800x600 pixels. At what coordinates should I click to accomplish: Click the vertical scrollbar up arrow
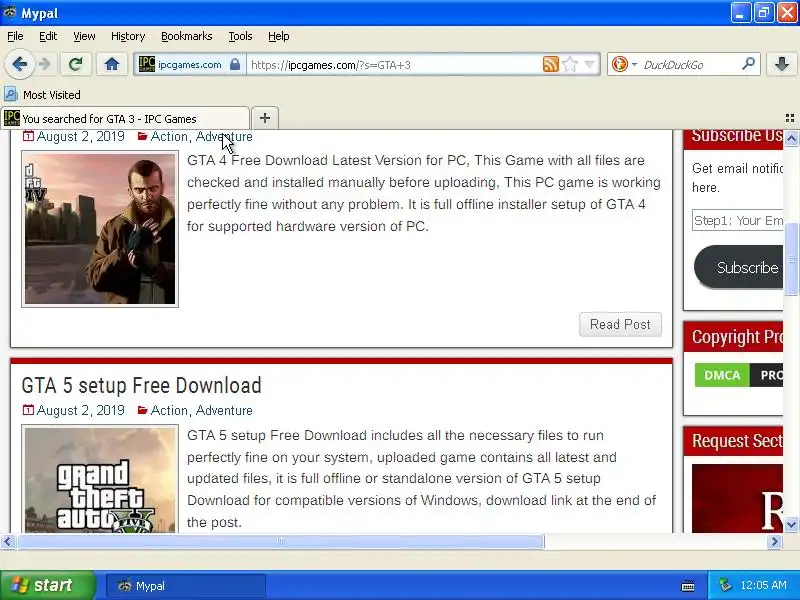click(791, 138)
